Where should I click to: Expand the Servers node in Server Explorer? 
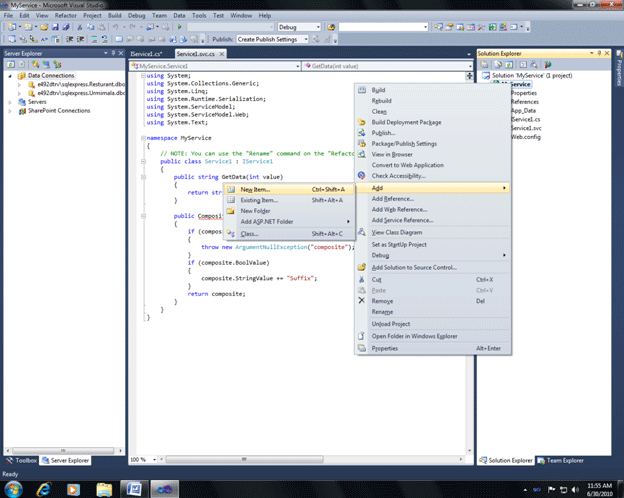coord(9,102)
